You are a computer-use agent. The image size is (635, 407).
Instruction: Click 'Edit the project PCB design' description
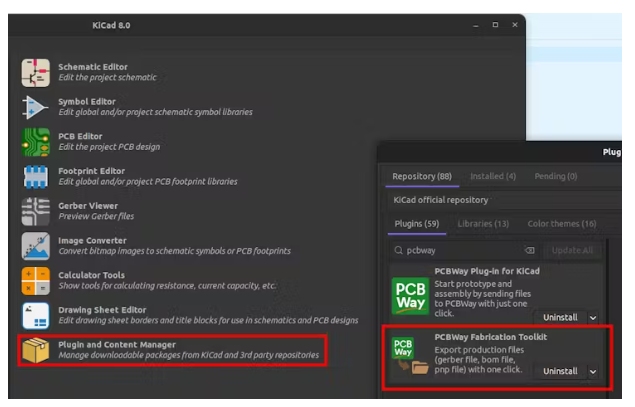point(109,147)
